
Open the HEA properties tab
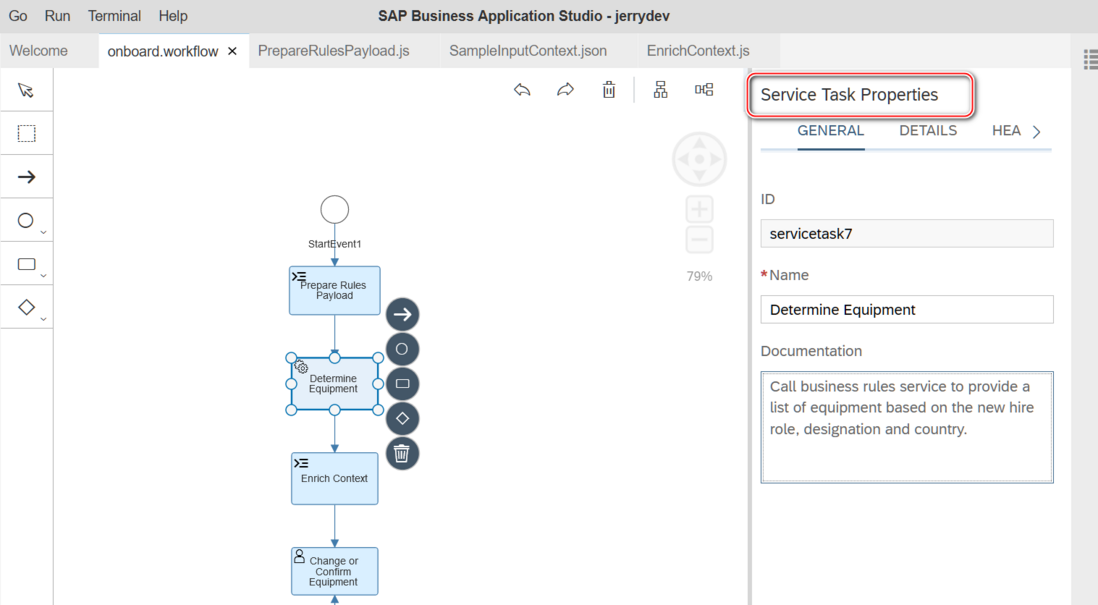1006,131
